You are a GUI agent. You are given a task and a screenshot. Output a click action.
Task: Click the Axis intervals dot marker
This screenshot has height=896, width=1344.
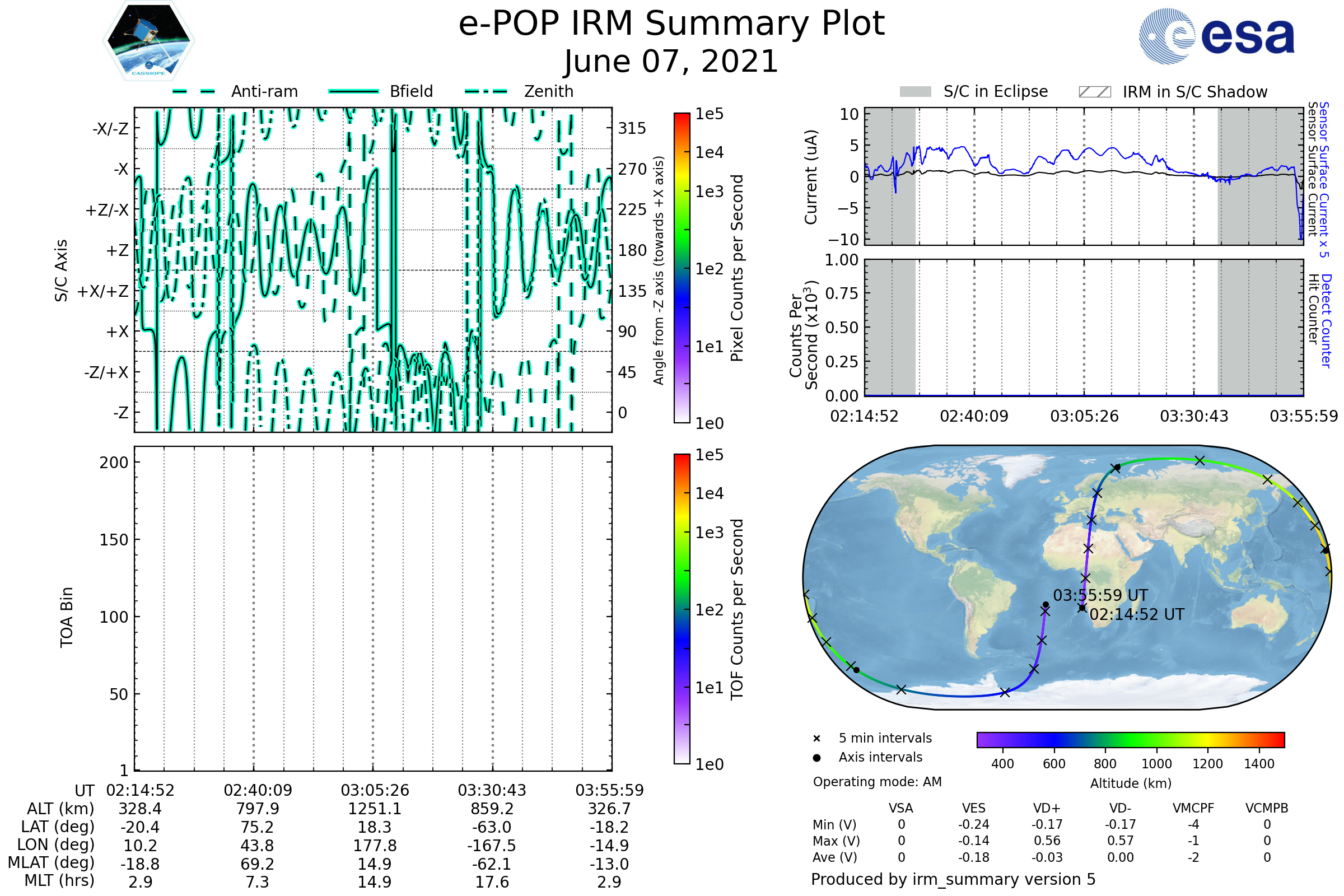coord(816,758)
